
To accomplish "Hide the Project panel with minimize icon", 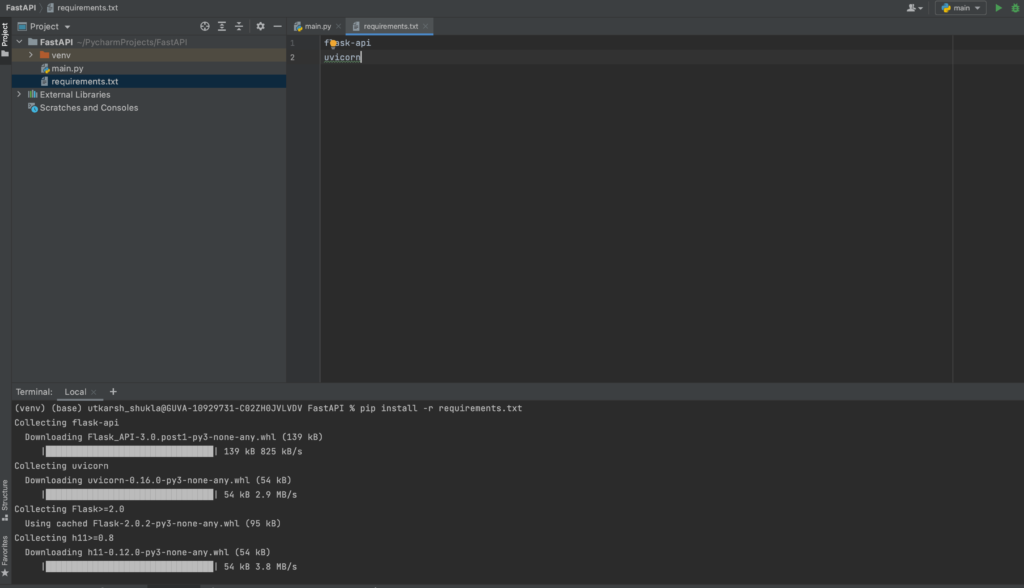I will (x=276, y=26).
